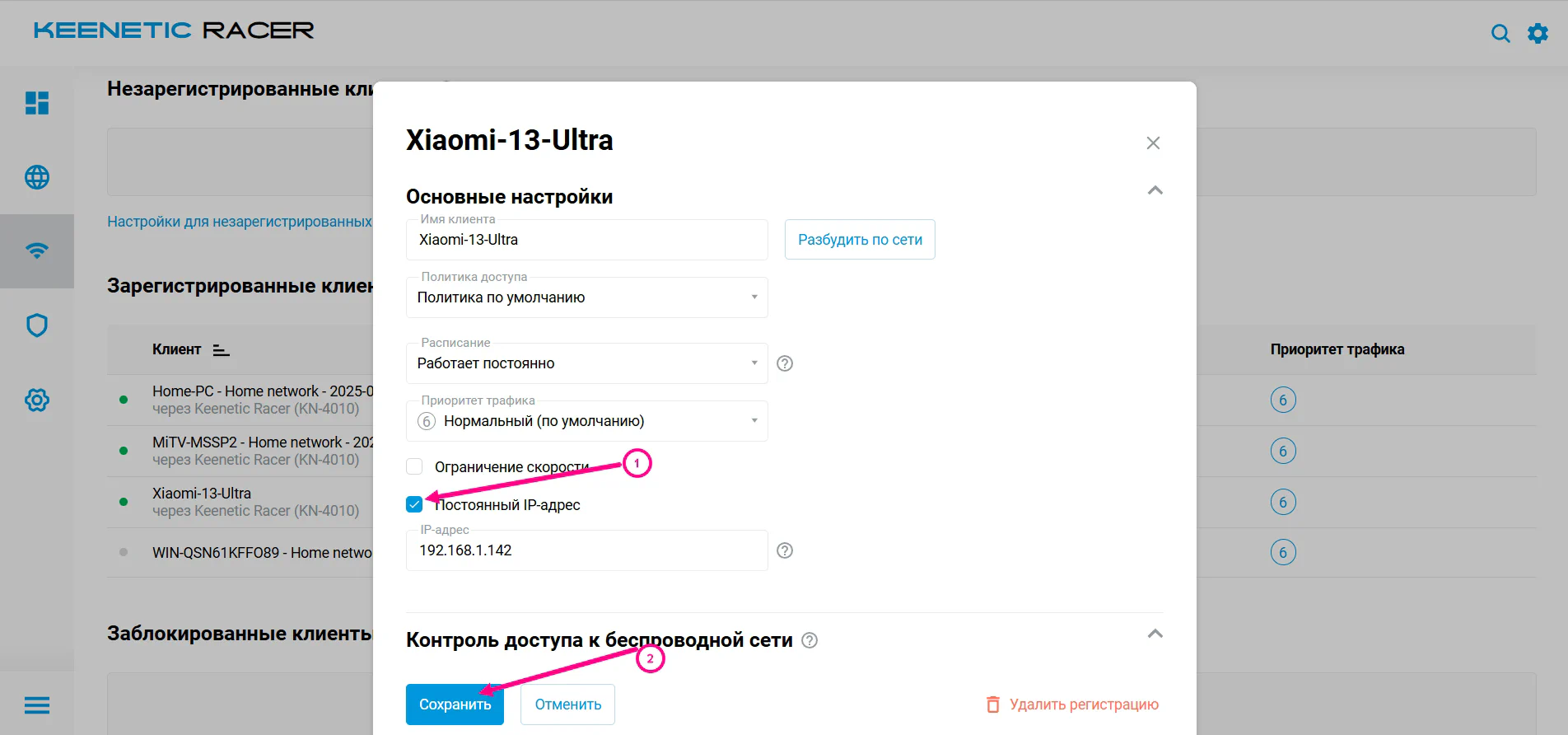Open the Wi-Fi networks sidebar icon
The width and height of the screenshot is (1568, 735).
click(37, 250)
